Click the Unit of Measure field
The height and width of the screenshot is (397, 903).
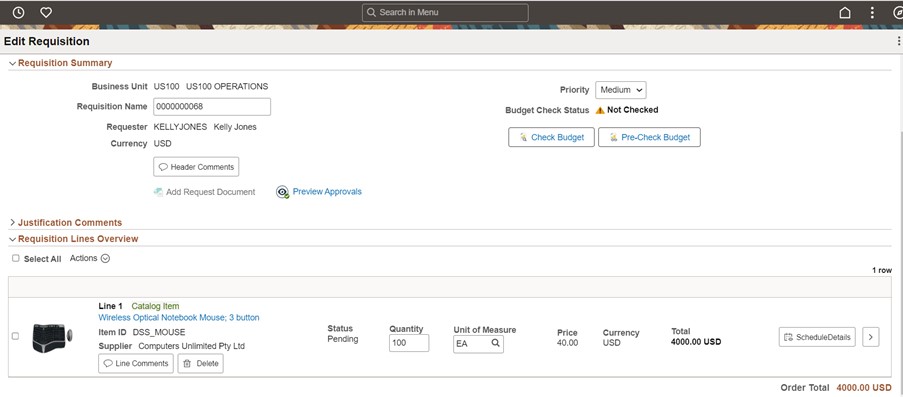click(x=478, y=344)
